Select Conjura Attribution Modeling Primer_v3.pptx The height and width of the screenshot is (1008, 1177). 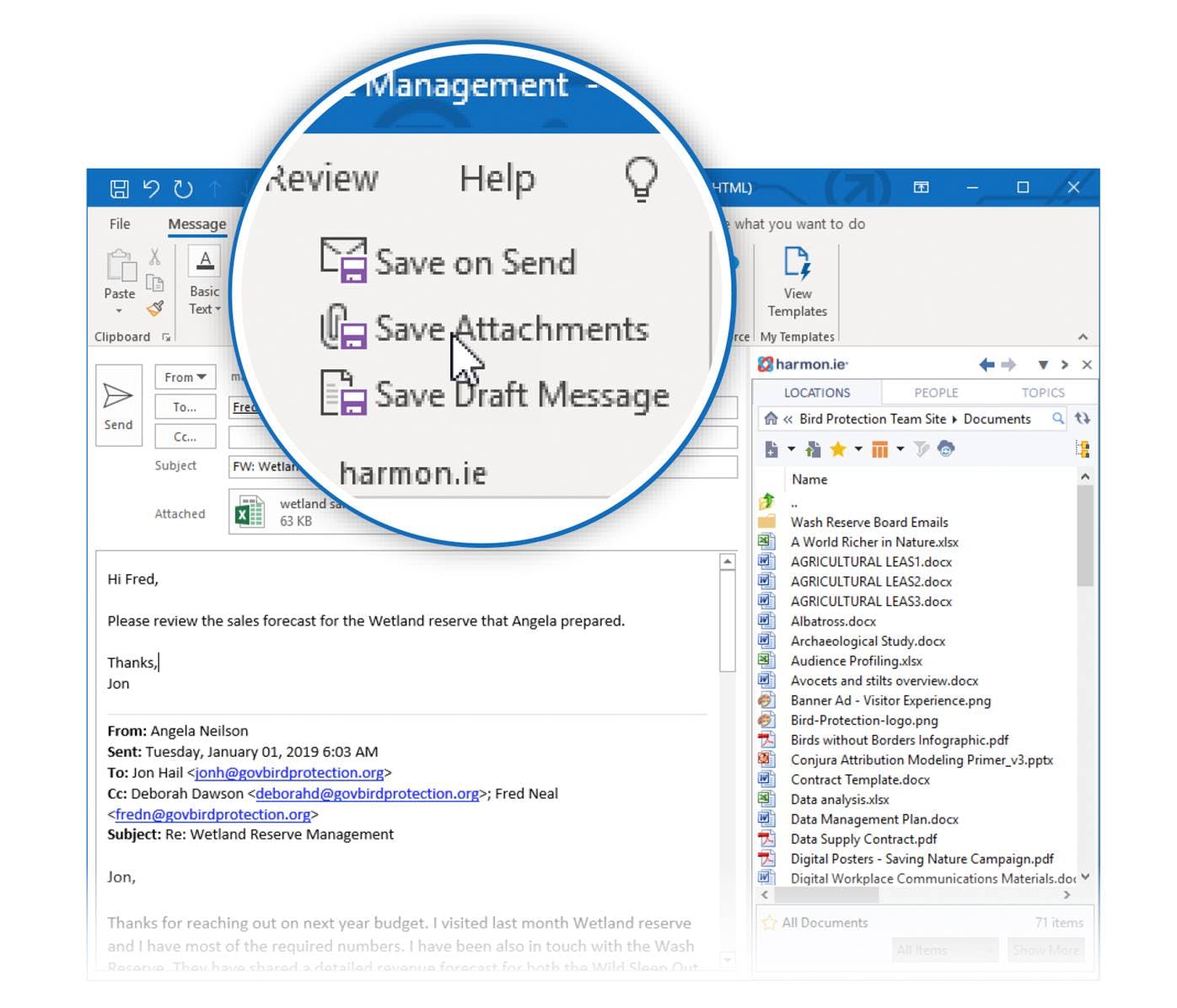pyautogui.click(x=922, y=760)
